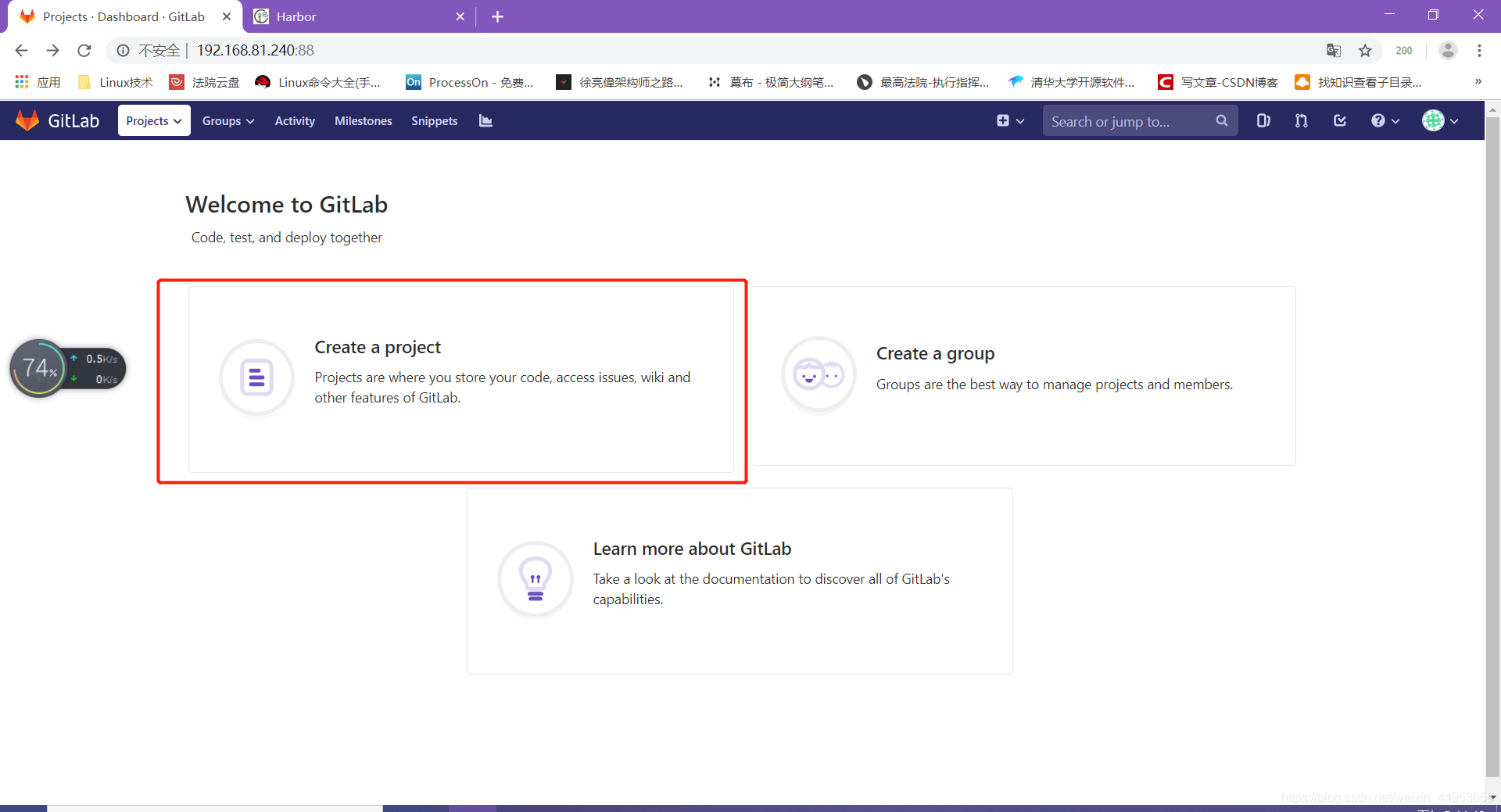Open Snippets page
Viewport: 1501px width, 812px height.
tap(434, 120)
